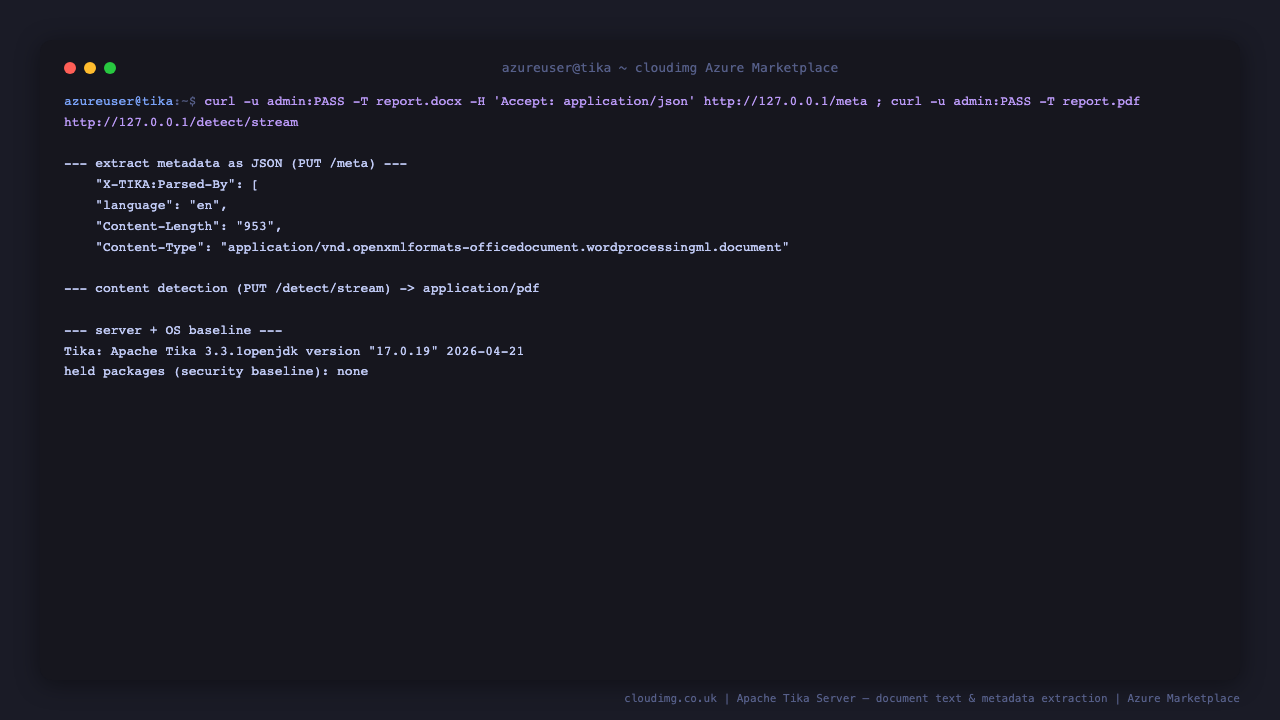The width and height of the screenshot is (1280, 720).
Task: Click the 'held packages (security baseline): none' line
Action: [x=216, y=371]
